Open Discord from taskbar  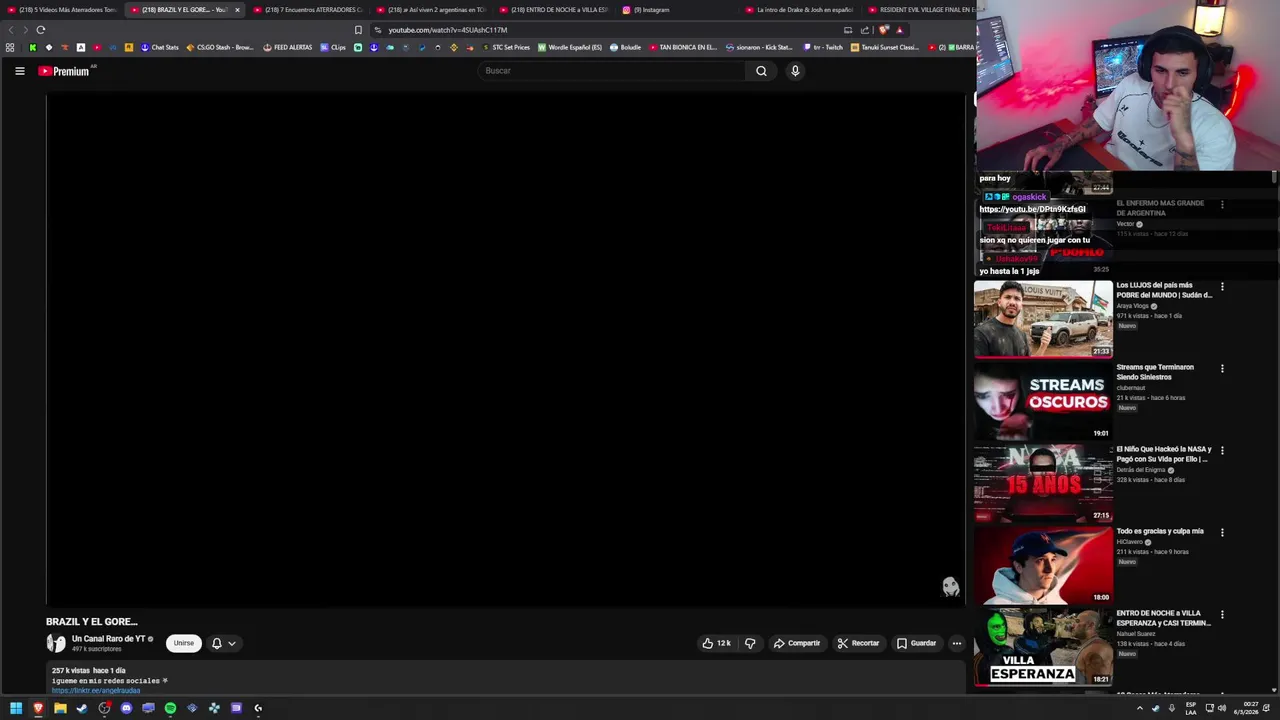[x=126, y=708]
